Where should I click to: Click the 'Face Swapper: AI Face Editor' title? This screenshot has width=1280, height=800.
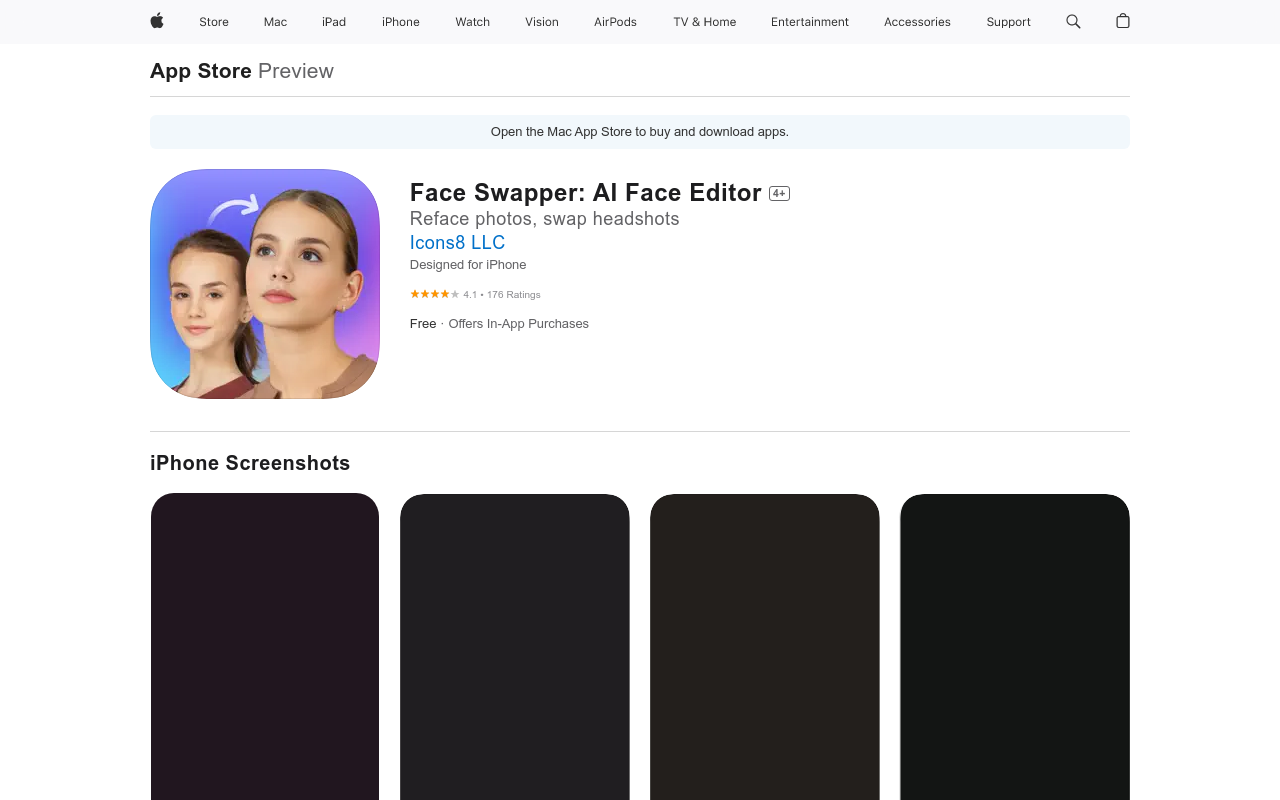pos(586,193)
